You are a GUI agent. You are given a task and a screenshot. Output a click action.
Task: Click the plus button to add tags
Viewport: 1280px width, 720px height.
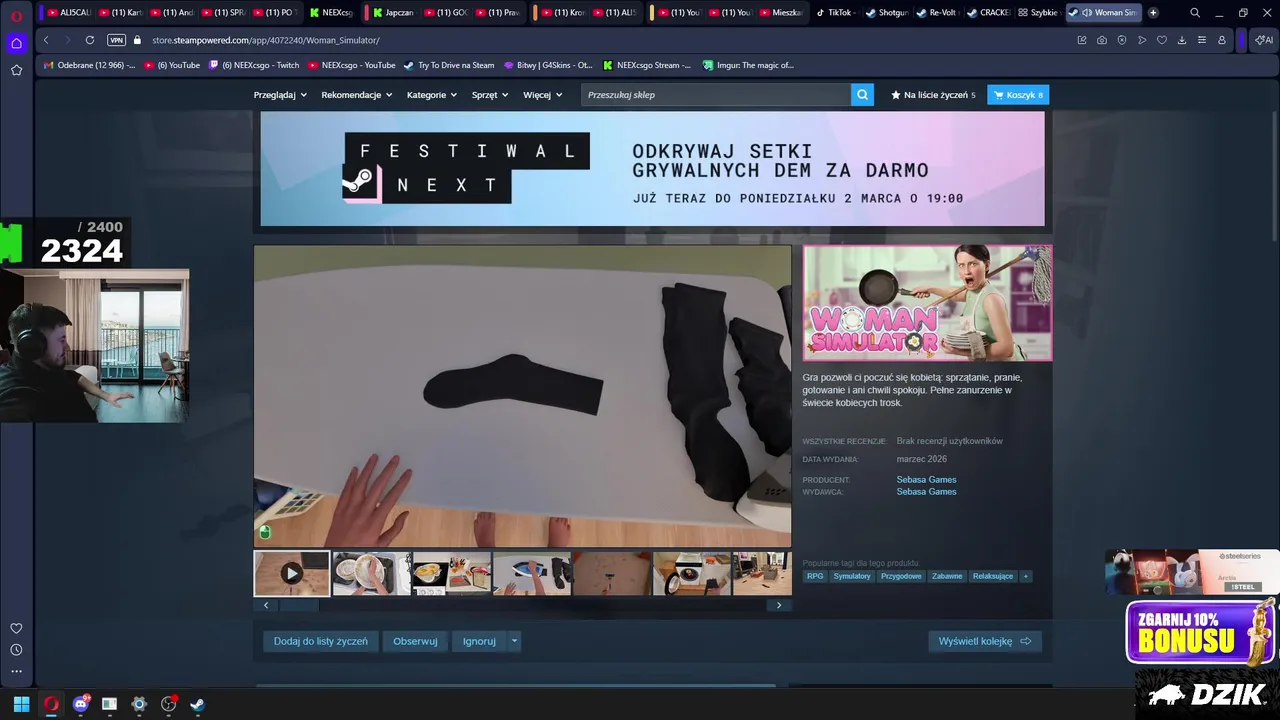point(1025,576)
